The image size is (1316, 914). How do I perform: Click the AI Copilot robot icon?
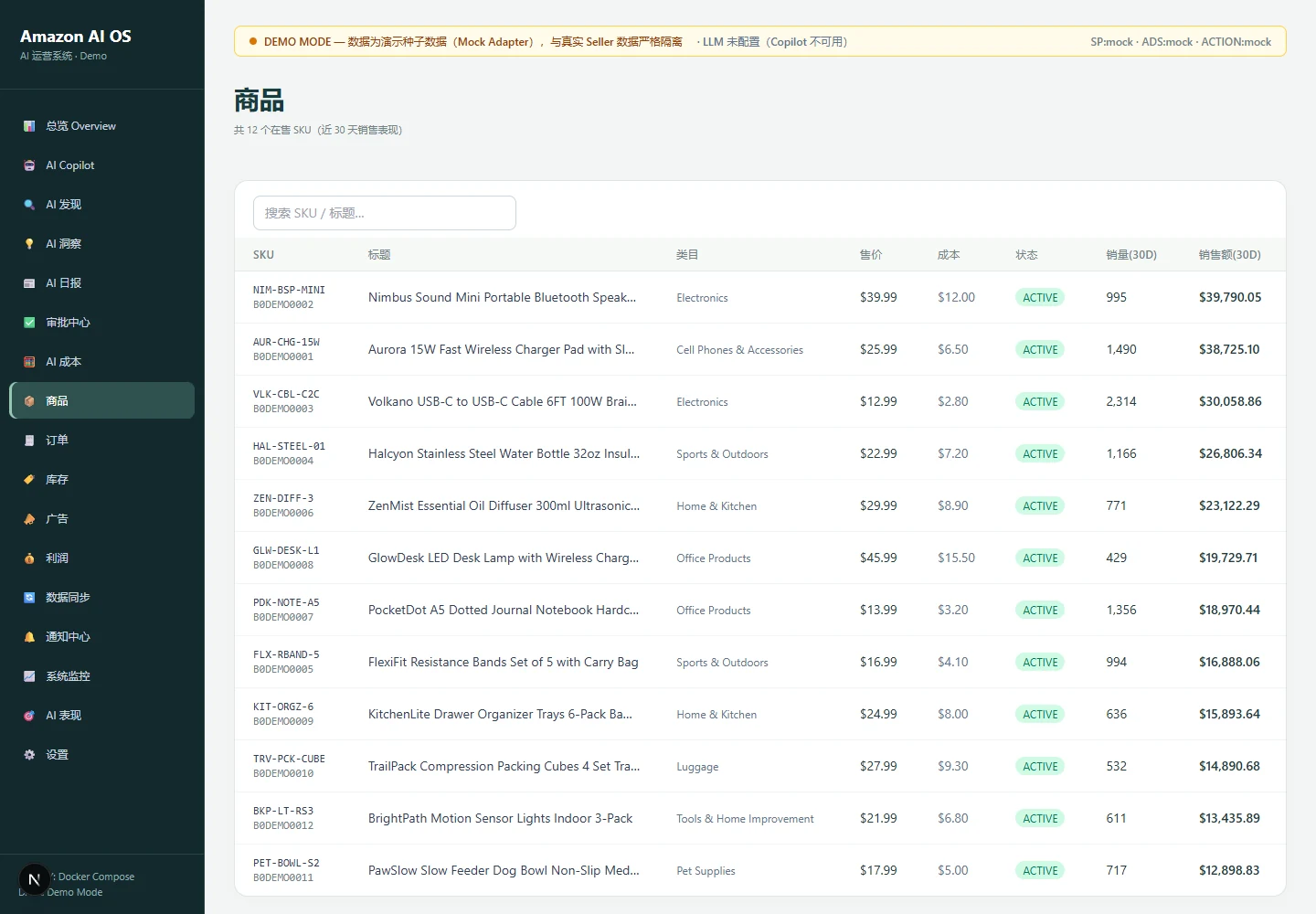pyautogui.click(x=29, y=165)
